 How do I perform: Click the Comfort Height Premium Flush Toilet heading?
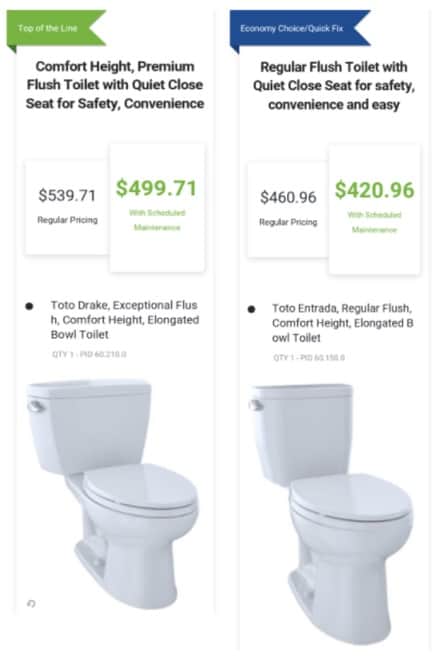(x=115, y=85)
